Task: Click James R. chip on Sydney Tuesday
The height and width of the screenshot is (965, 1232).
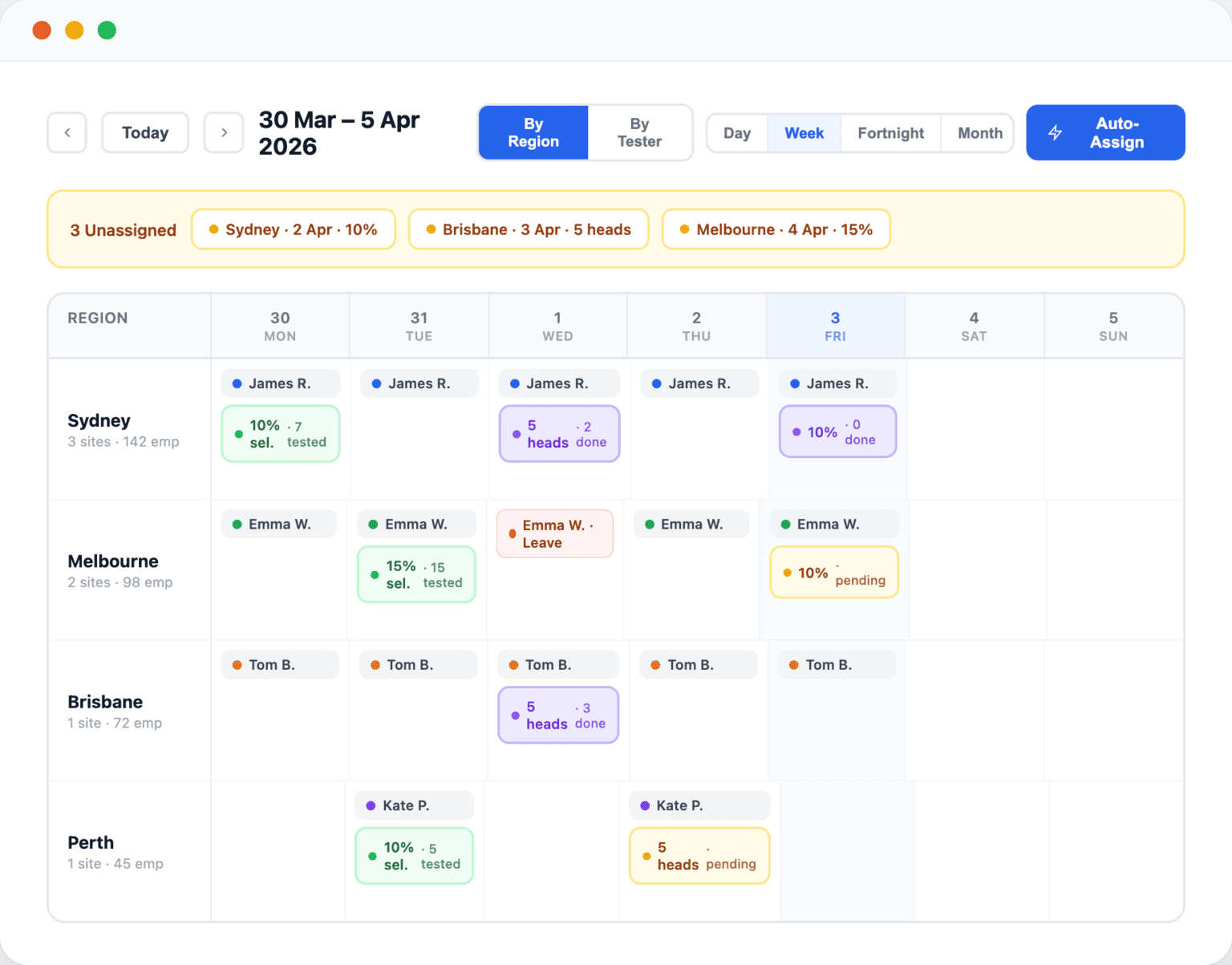Action: [x=419, y=383]
